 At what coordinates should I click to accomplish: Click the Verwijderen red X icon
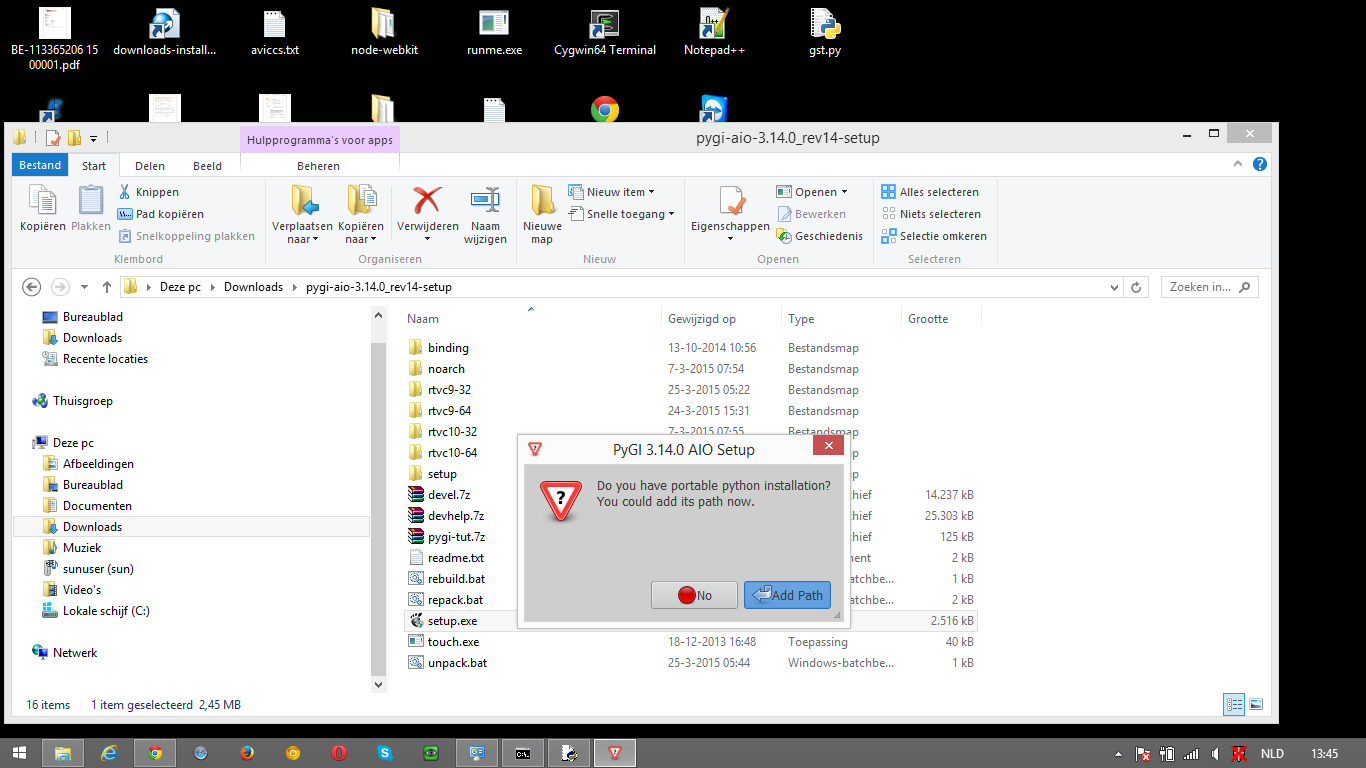427,201
